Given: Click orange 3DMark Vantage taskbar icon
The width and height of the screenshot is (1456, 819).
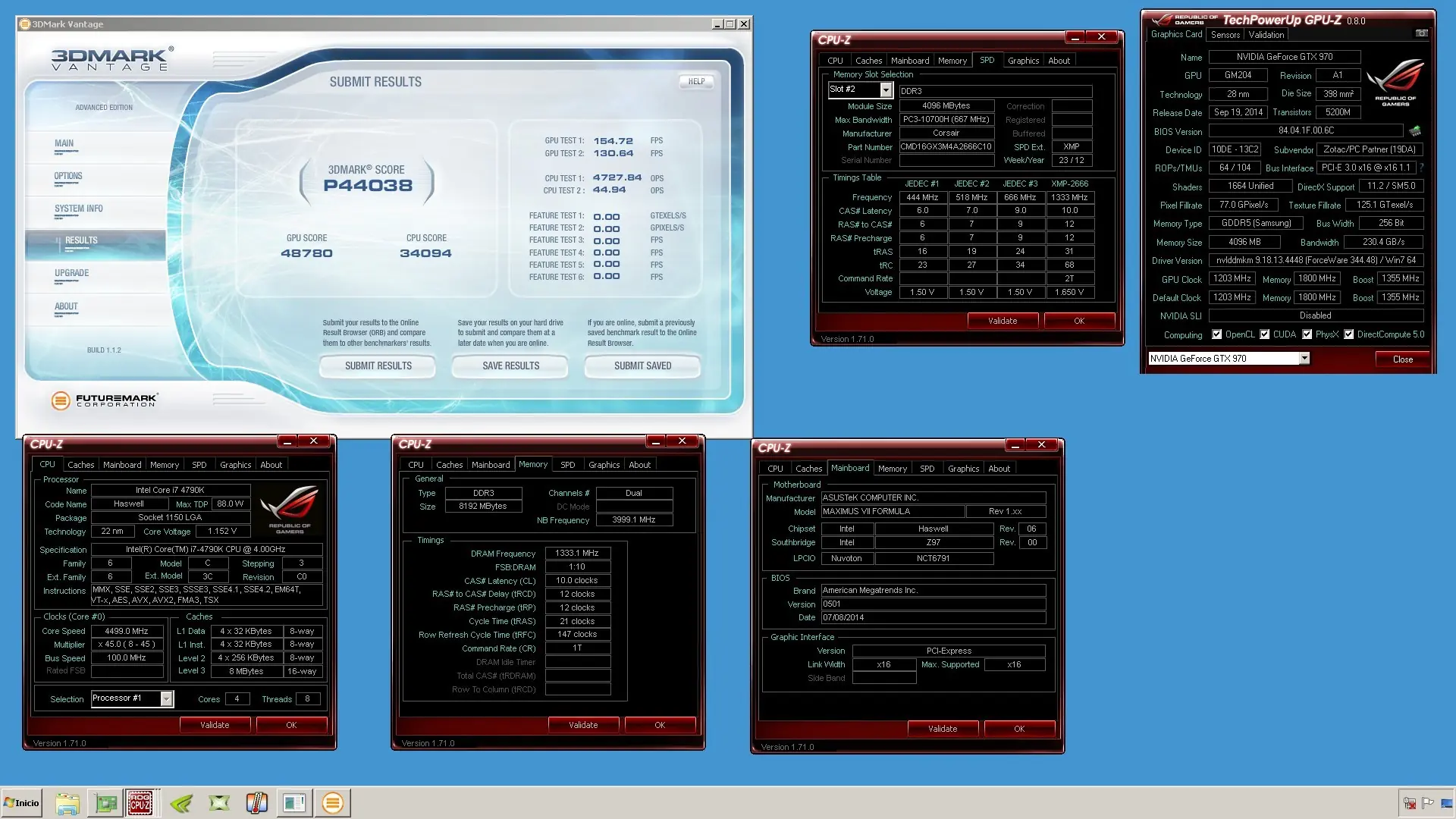Looking at the screenshot, I should click(332, 803).
